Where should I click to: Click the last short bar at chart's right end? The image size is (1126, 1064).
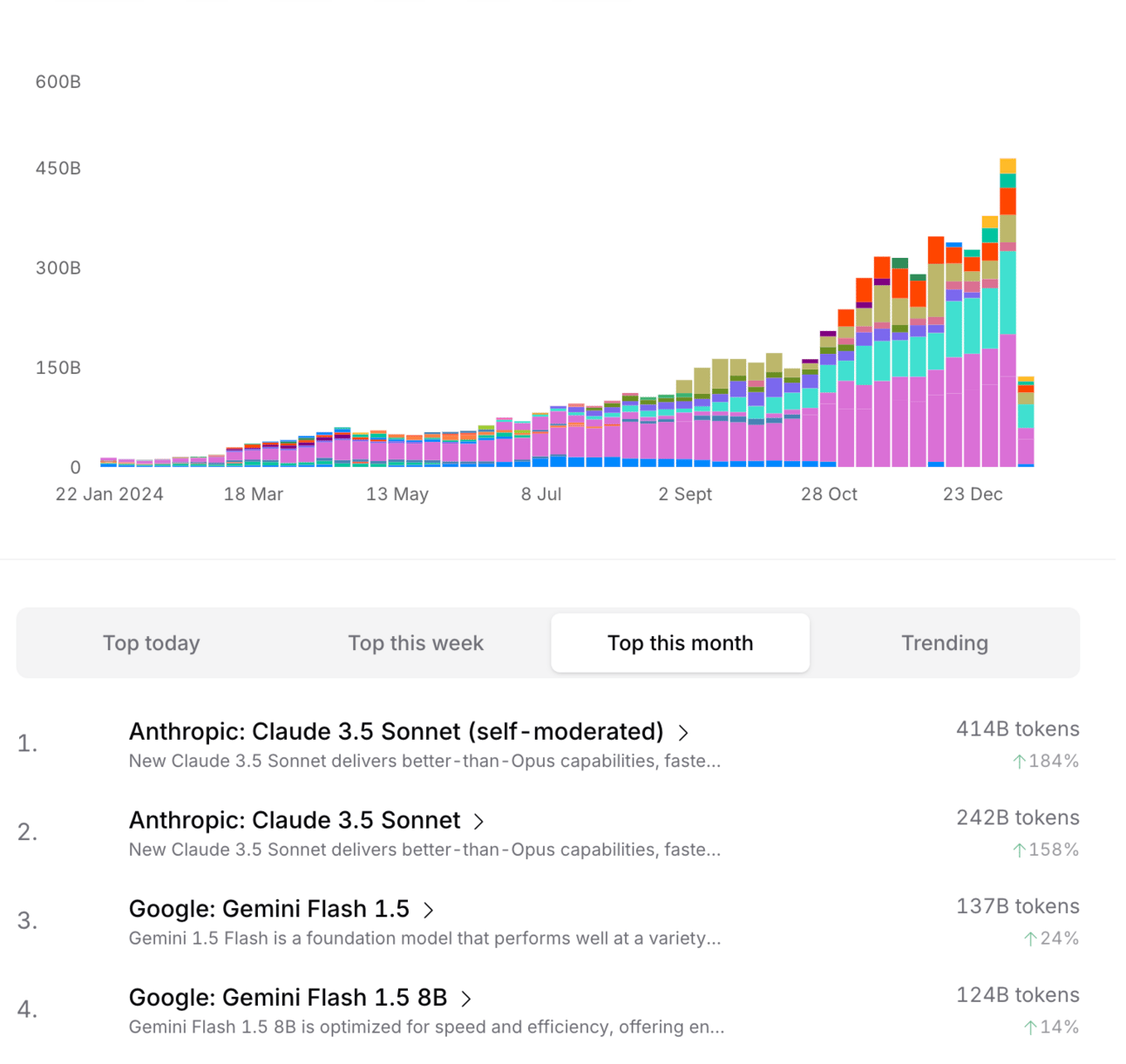1026,422
